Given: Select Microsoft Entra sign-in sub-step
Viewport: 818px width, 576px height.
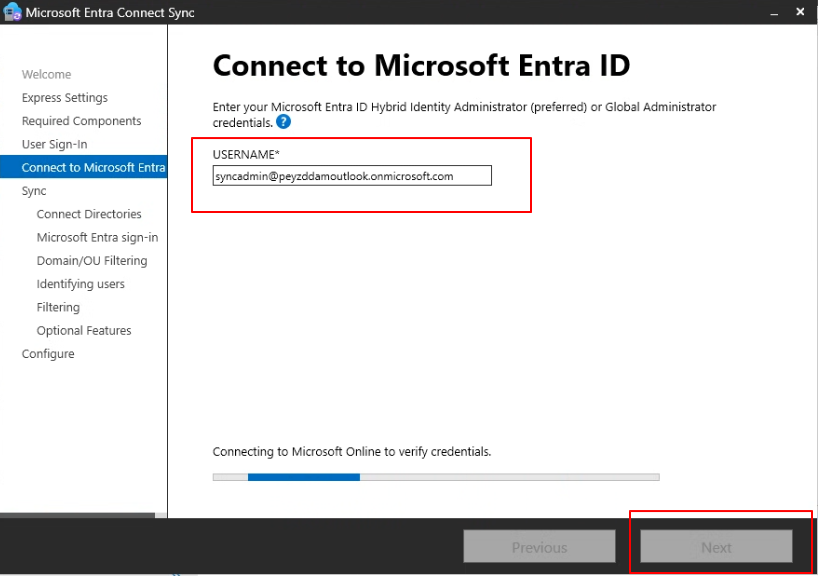Looking at the screenshot, I should pyautogui.click(x=97, y=237).
